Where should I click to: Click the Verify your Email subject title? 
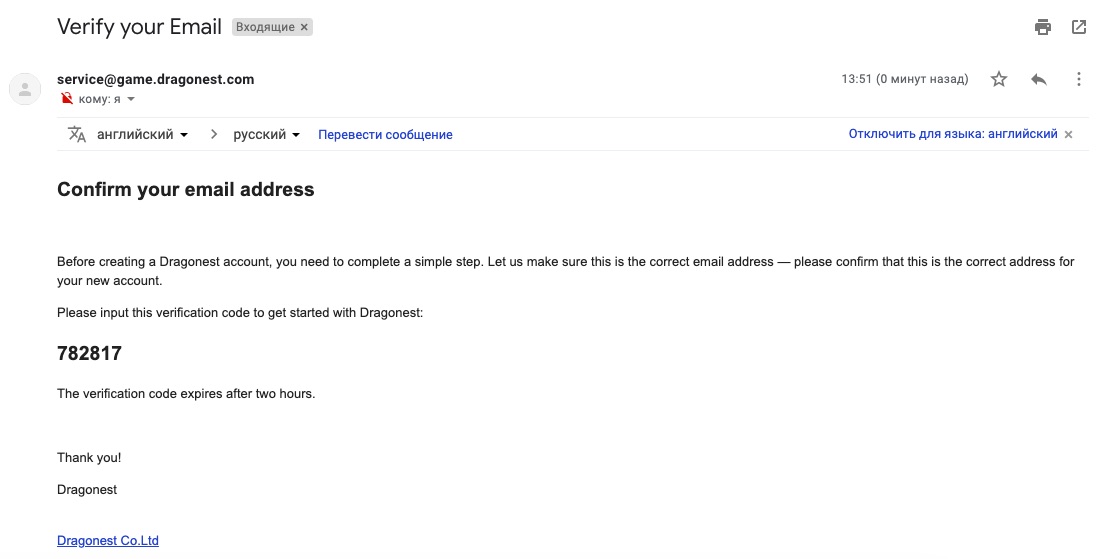tap(139, 27)
